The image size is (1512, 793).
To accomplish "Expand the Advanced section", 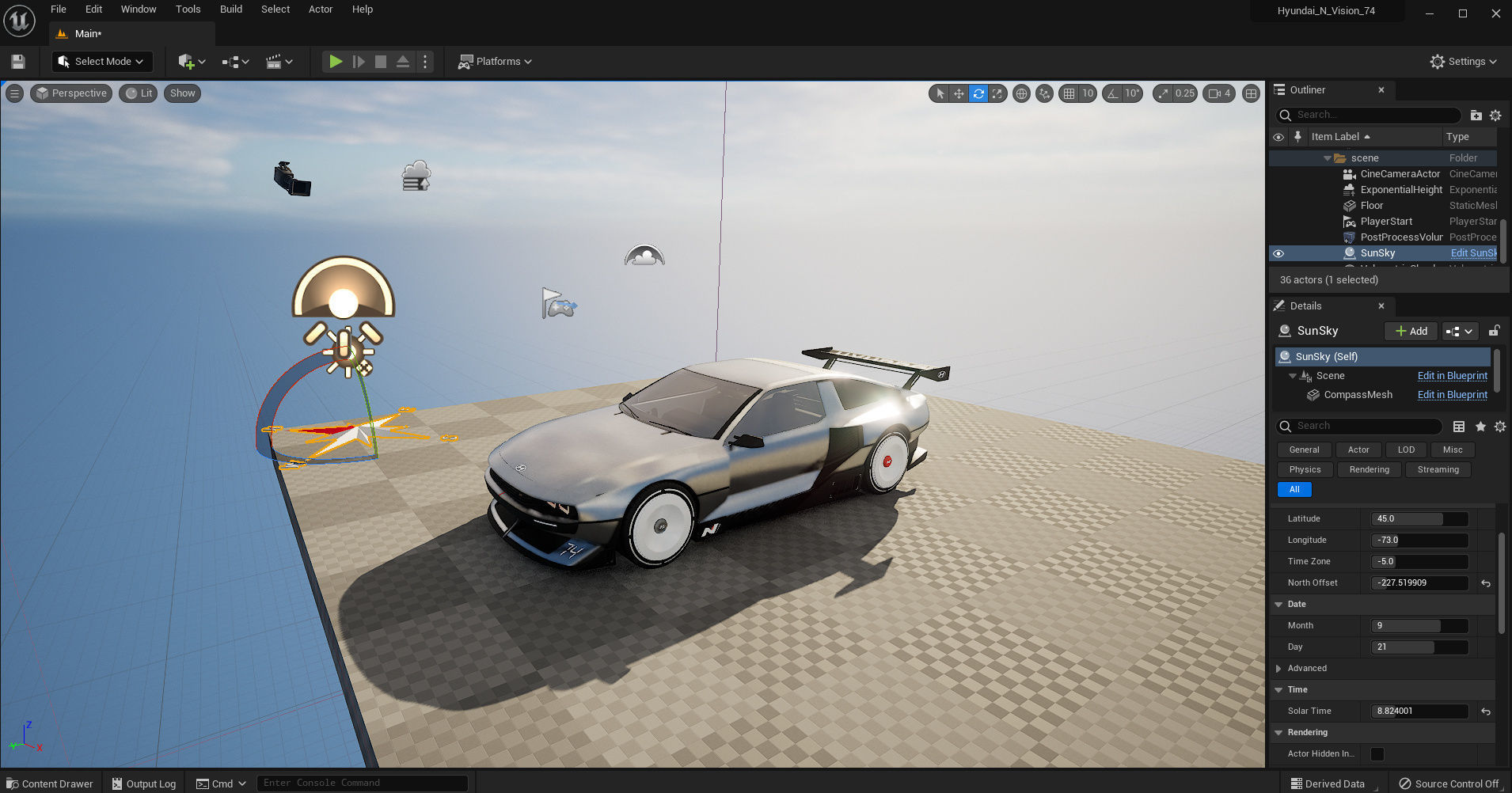I will (1278, 669).
